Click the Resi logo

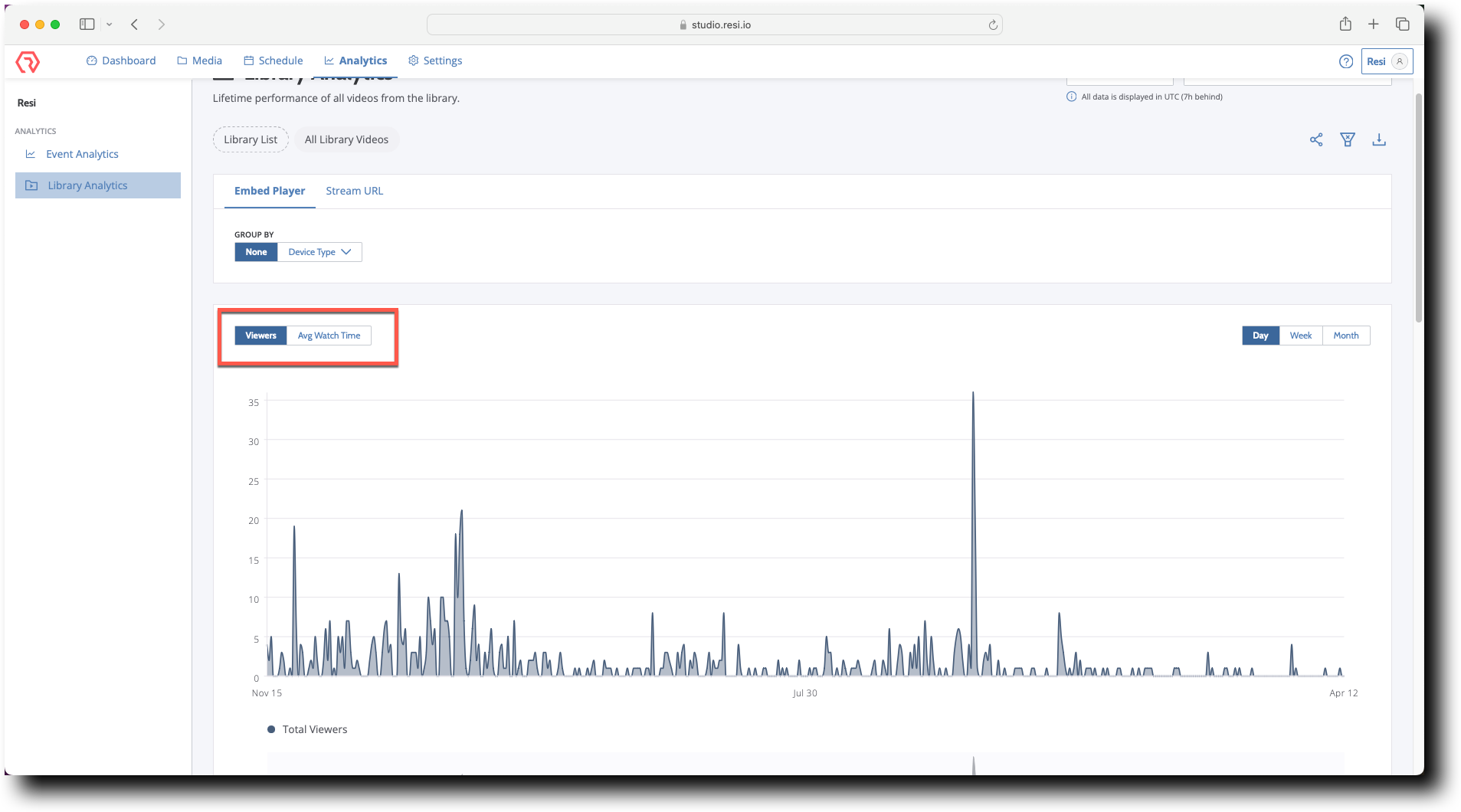28,61
